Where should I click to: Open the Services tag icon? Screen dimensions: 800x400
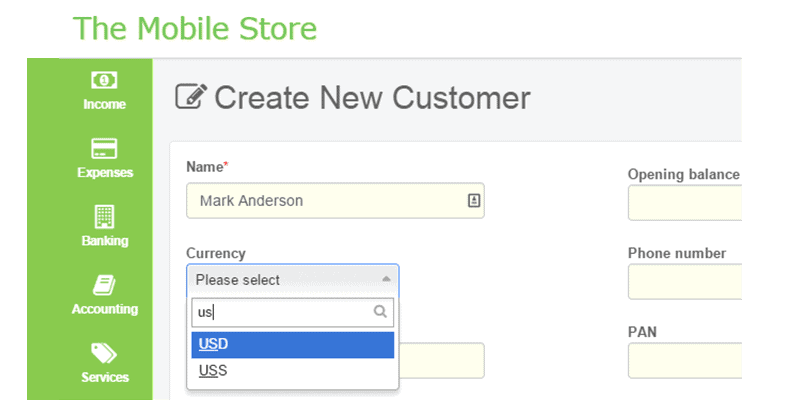(104, 353)
